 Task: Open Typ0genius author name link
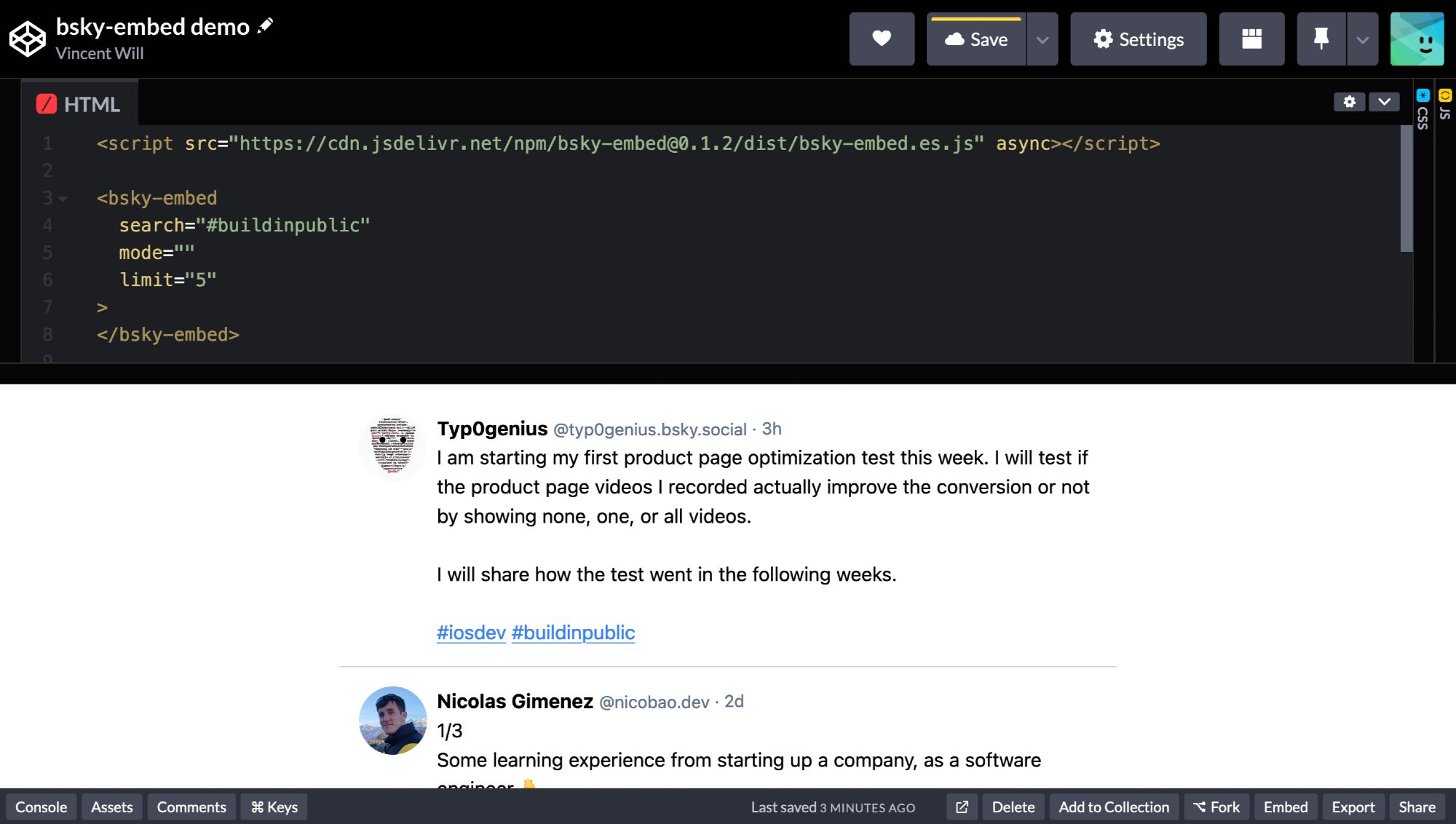[x=492, y=429]
